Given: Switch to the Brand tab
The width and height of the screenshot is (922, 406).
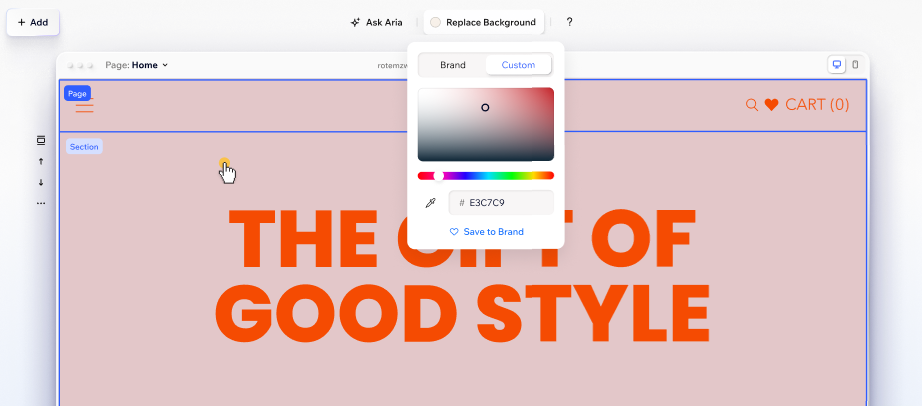Looking at the screenshot, I should [x=453, y=65].
